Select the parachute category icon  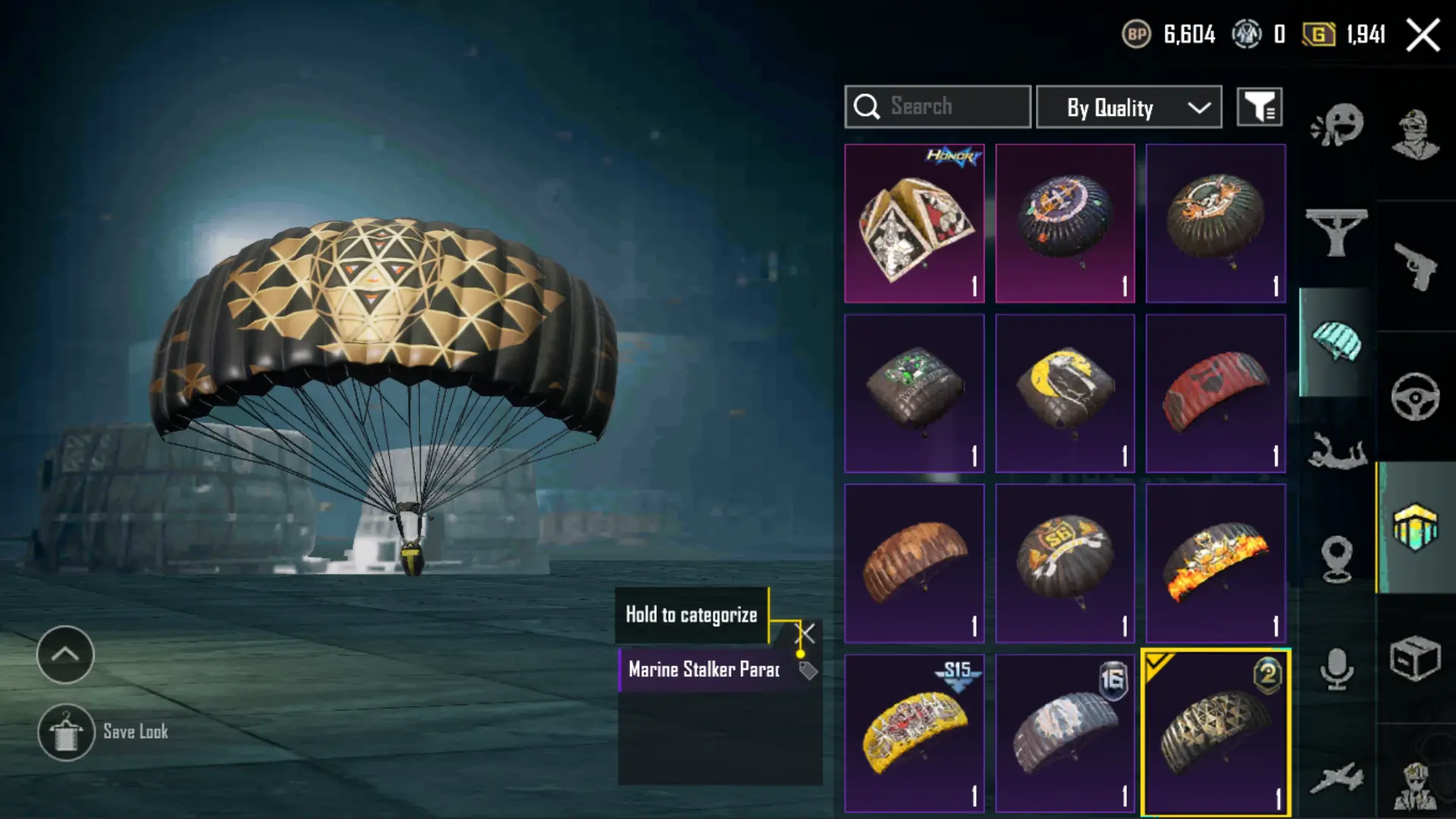pos(1336,341)
